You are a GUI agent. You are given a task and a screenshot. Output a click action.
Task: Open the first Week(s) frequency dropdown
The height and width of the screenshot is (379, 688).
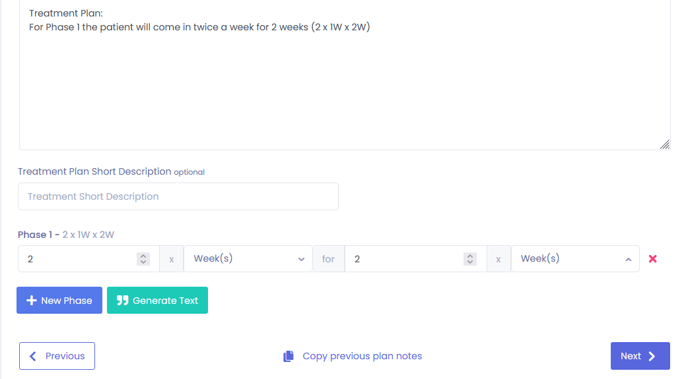coord(248,259)
